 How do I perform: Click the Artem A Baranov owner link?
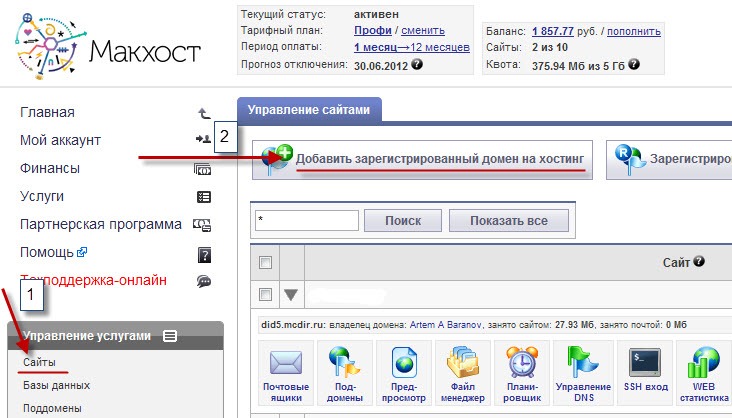point(445,325)
